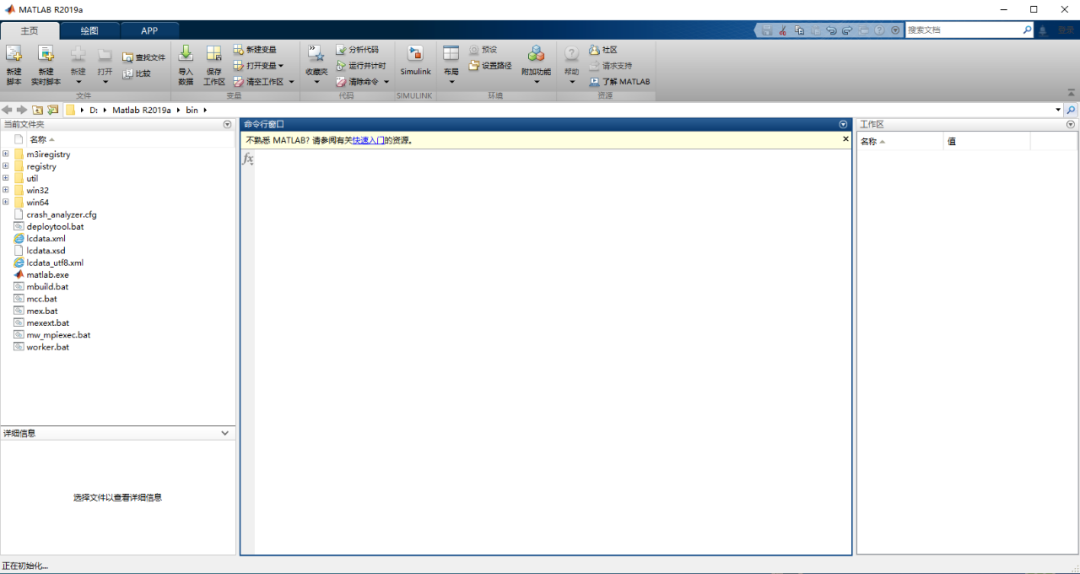Close the getting started banner
1080x574 pixels.
(x=846, y=139)
